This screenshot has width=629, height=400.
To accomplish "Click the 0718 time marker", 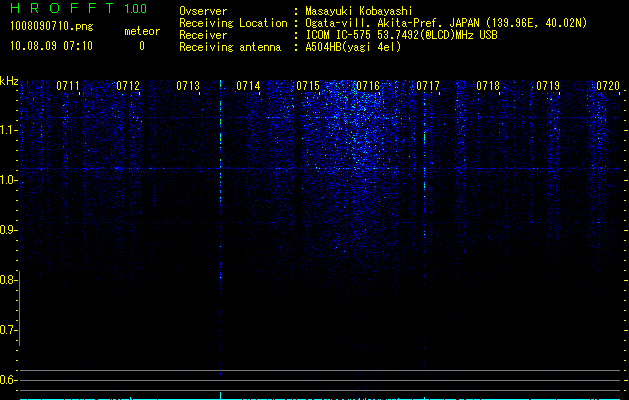I will point(488,86).
